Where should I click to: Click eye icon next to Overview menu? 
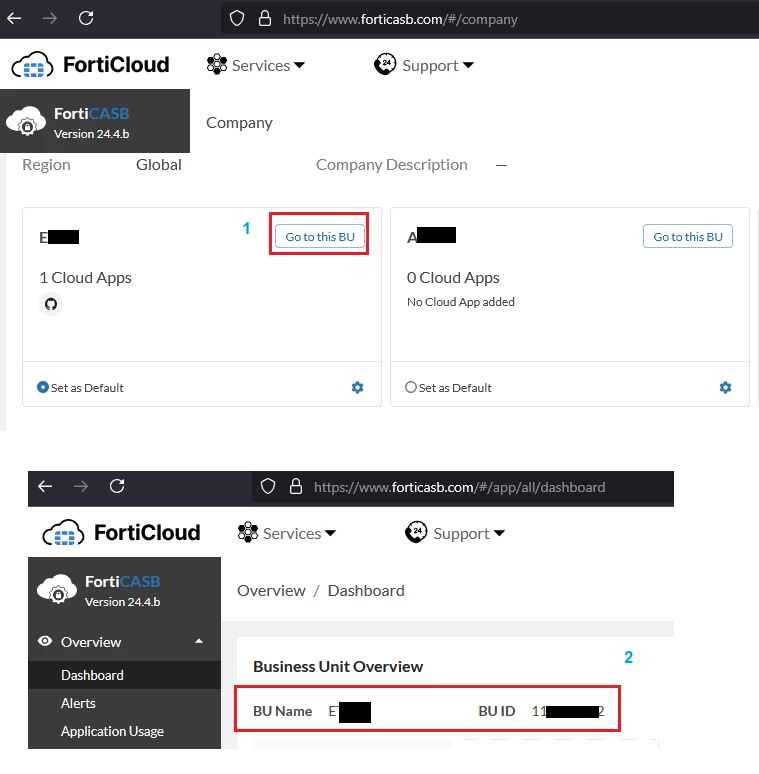[45, 641]
